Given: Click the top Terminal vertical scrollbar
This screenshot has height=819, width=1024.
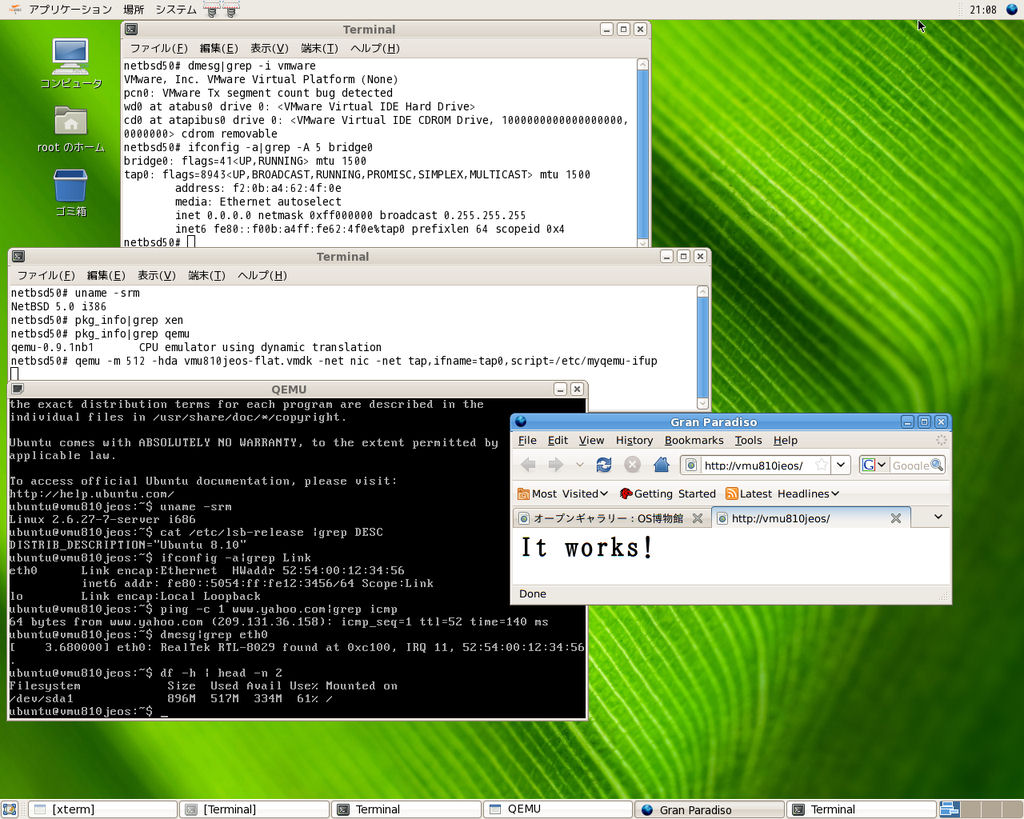Looking at the screenshot, I should click(643, 153).
